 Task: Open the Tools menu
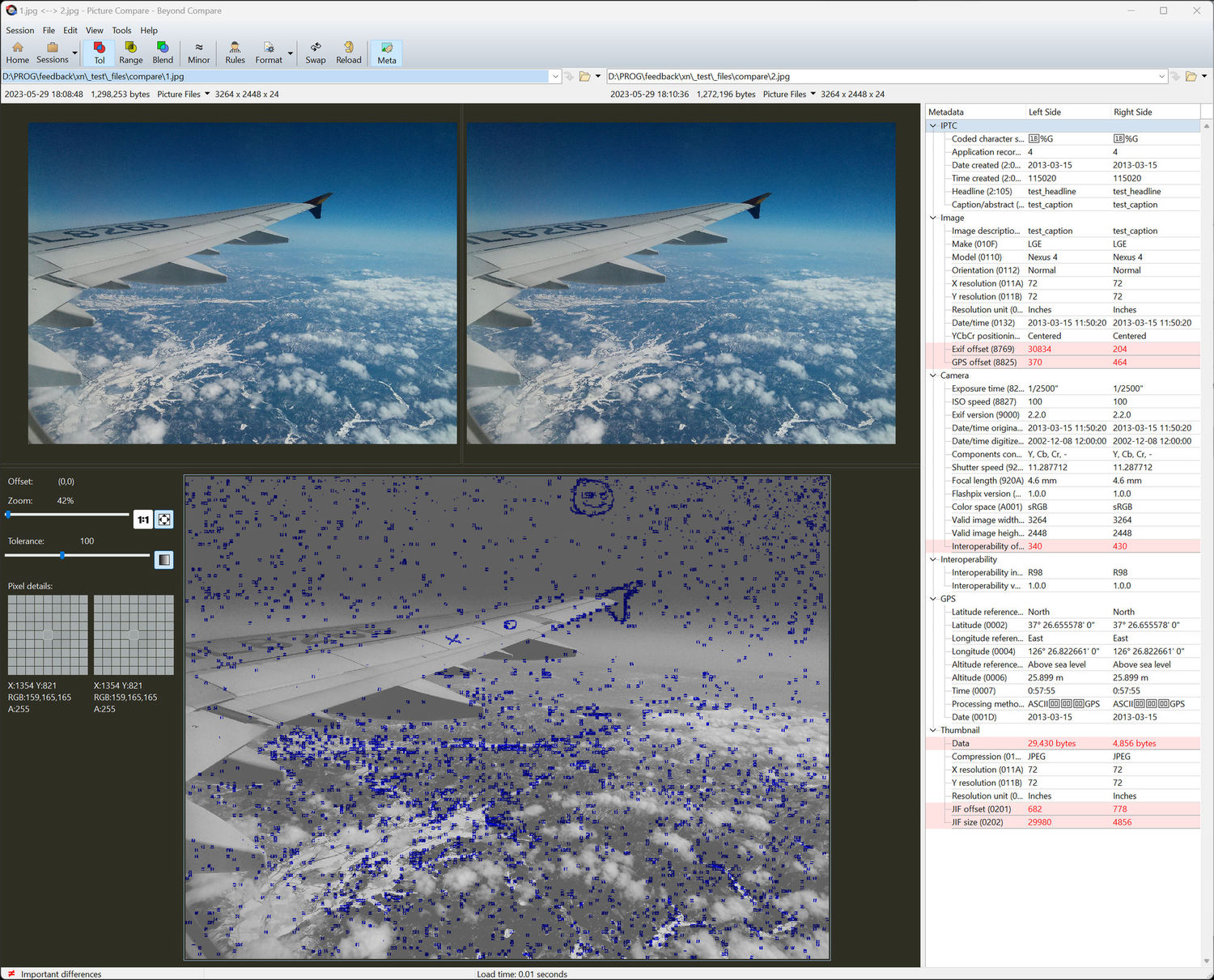click(x=121, y=31)
